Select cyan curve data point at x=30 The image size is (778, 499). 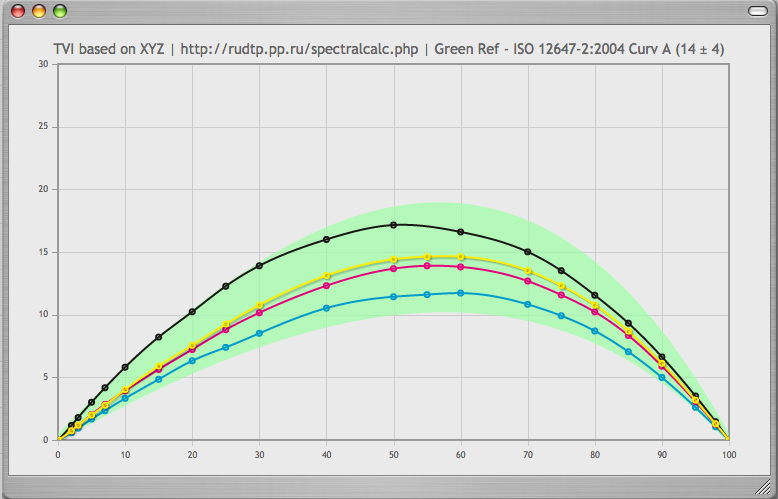[x=259, y=333]
